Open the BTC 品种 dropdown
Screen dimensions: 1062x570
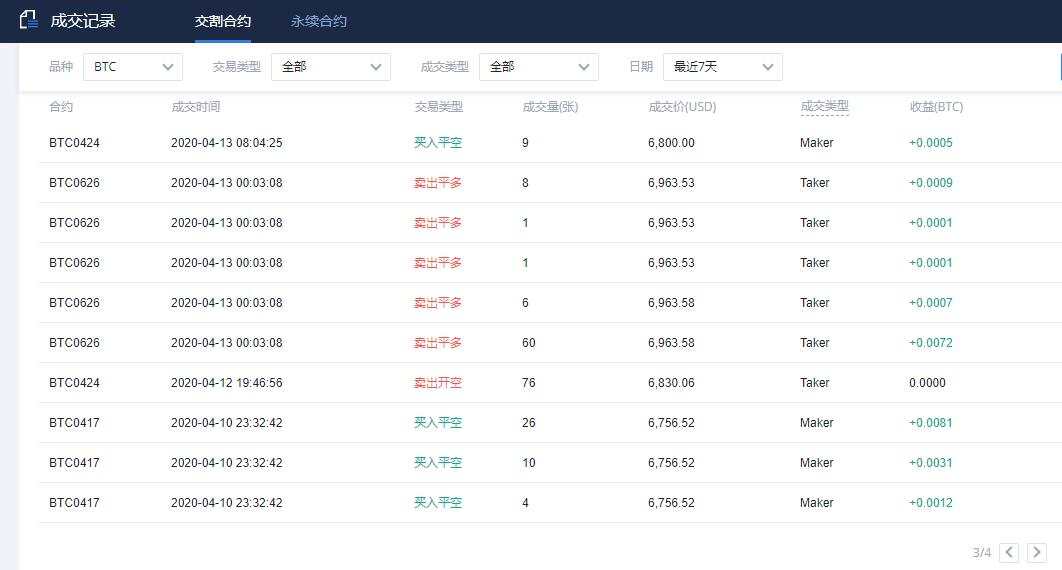point(133,67)
